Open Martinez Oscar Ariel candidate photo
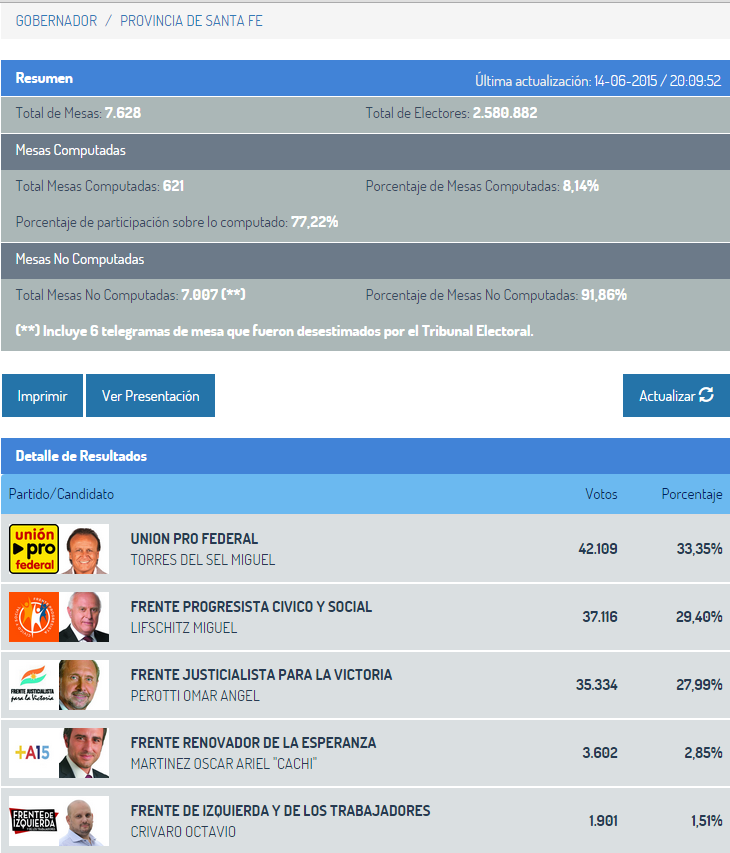 point(84,753)
